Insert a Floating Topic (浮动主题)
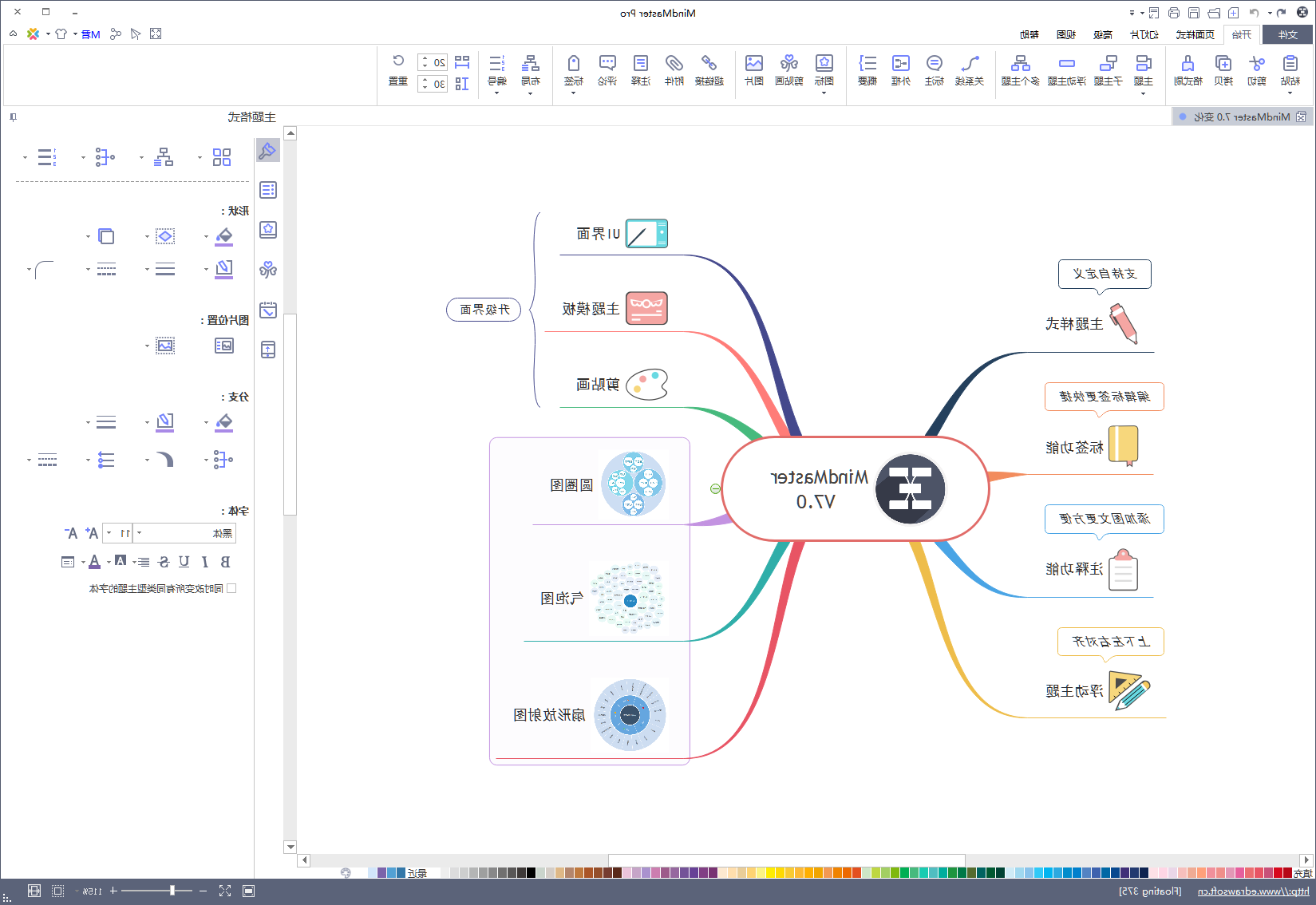Viewport: 1316px width, 905px height. point(1066,70)
